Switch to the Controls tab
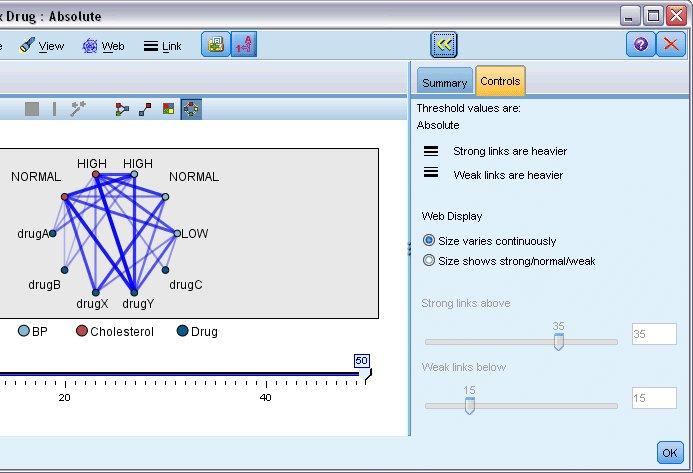 click(500, 81)
